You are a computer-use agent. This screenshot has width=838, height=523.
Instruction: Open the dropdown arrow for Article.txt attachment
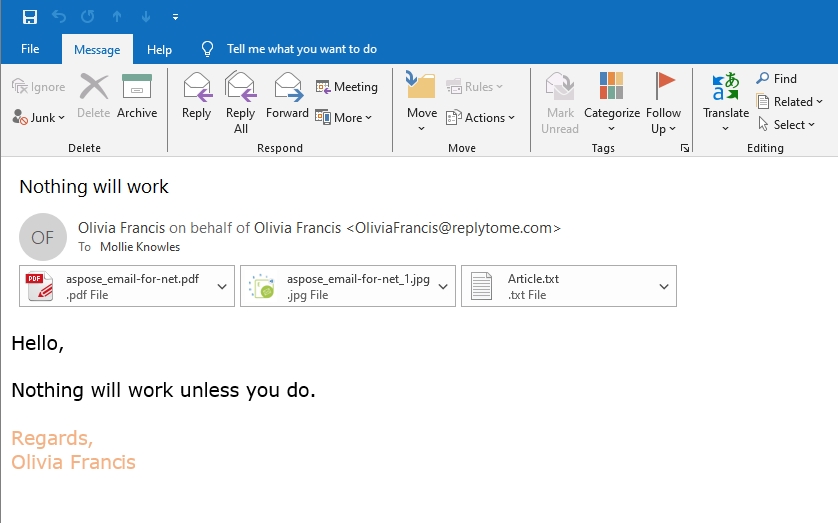664,287
